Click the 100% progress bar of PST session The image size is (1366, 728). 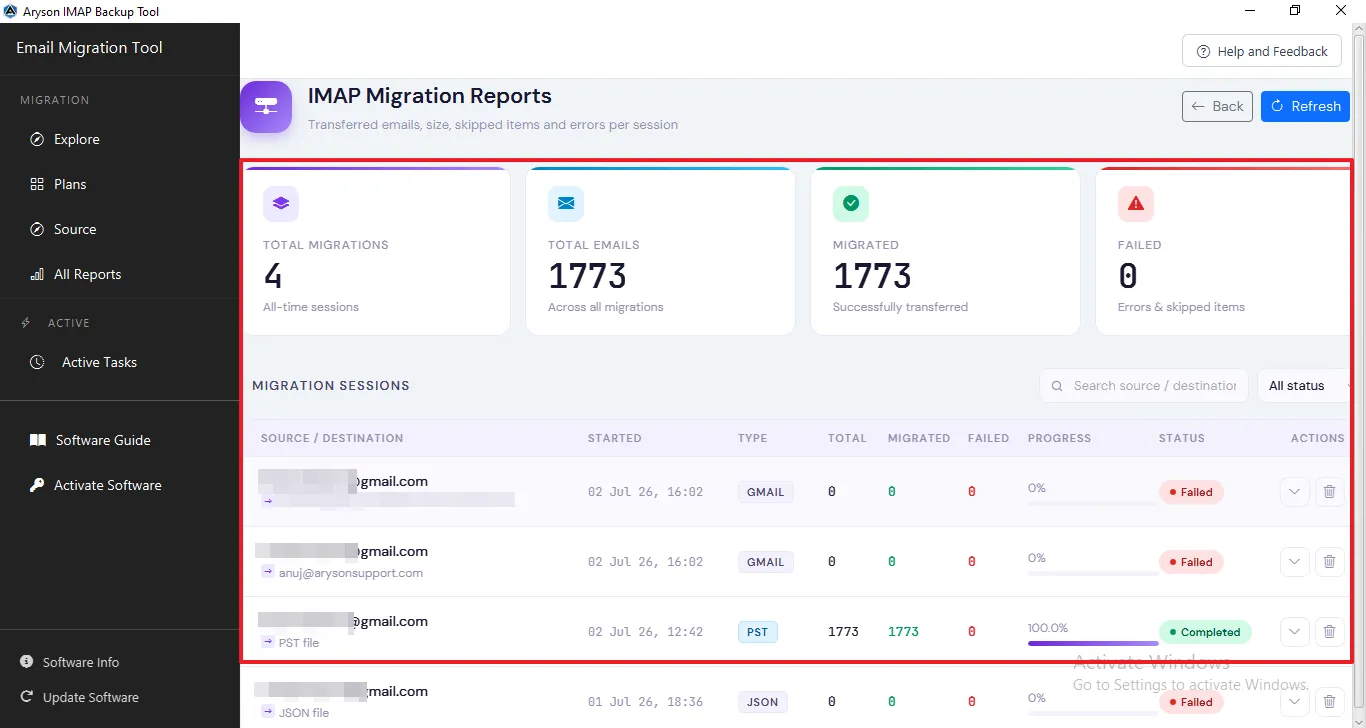pos(1093,643)
